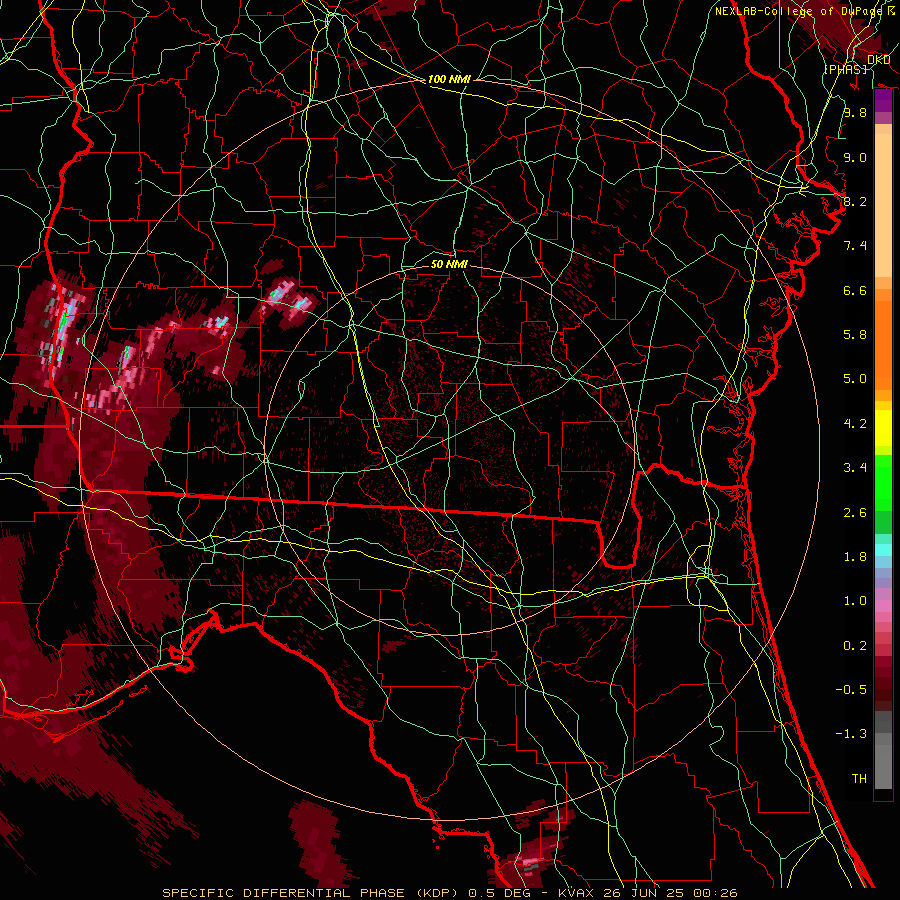
Task: Click the 1.0 legend value
Action: coord(855,601)
